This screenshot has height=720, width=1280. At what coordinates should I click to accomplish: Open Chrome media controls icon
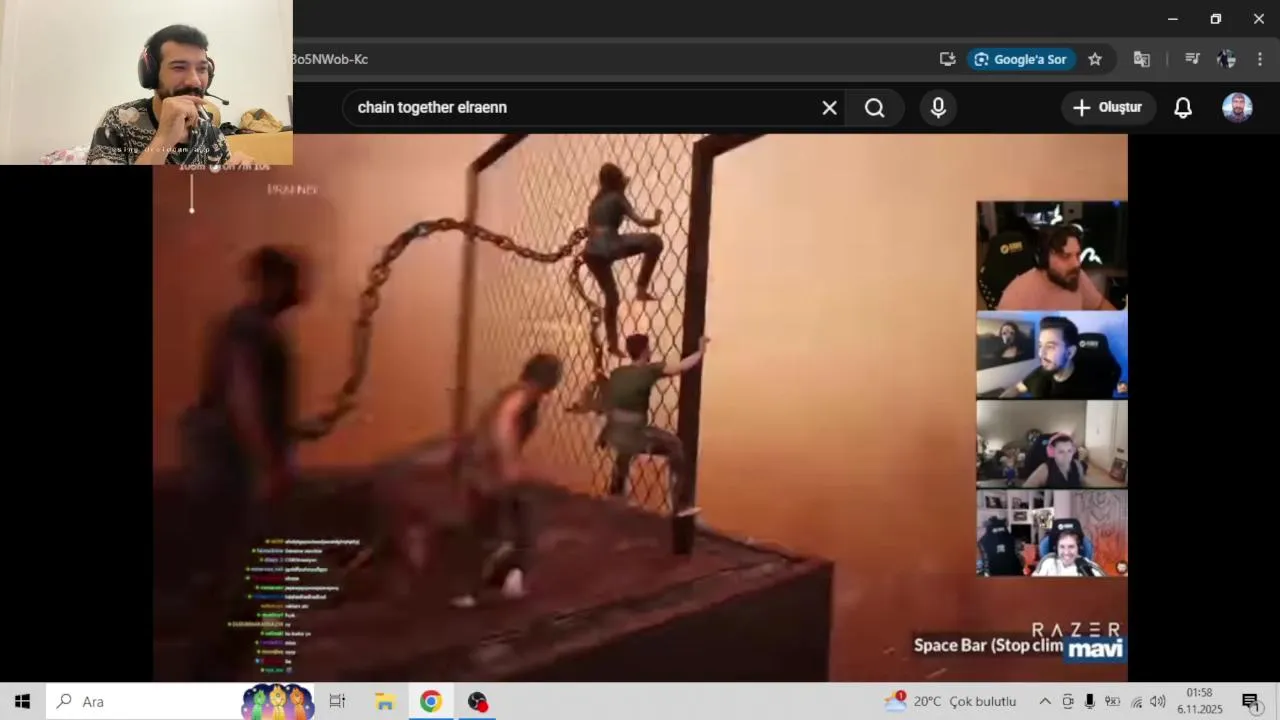point(1192,59)
